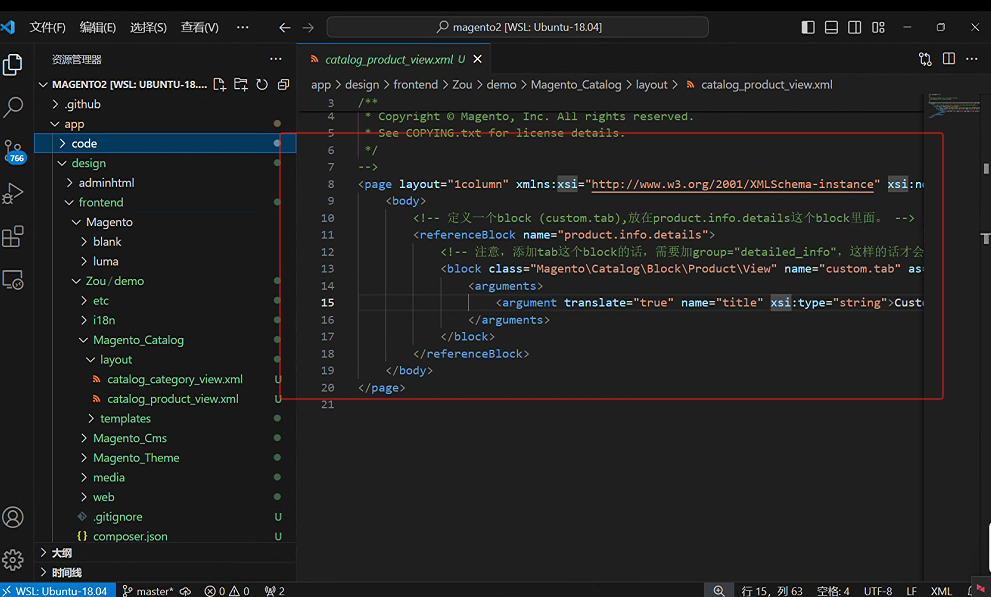
Task: Click the New File icon in explorer header
Action: pyautogui.click(x=219, y=85)
